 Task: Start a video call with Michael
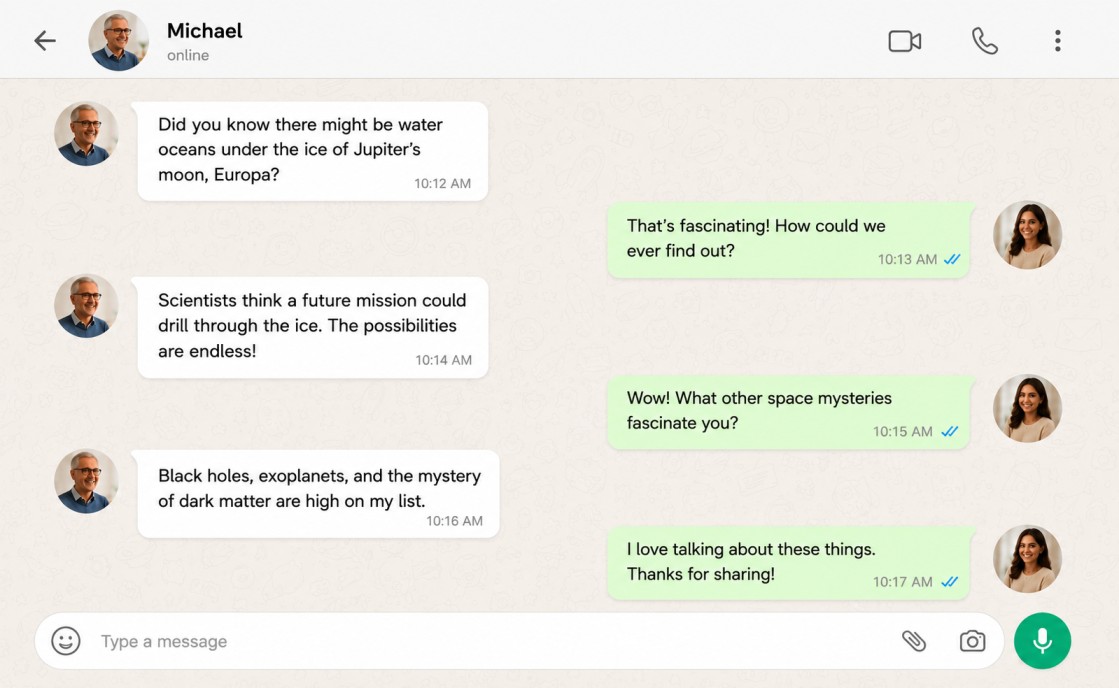[904, 41]
